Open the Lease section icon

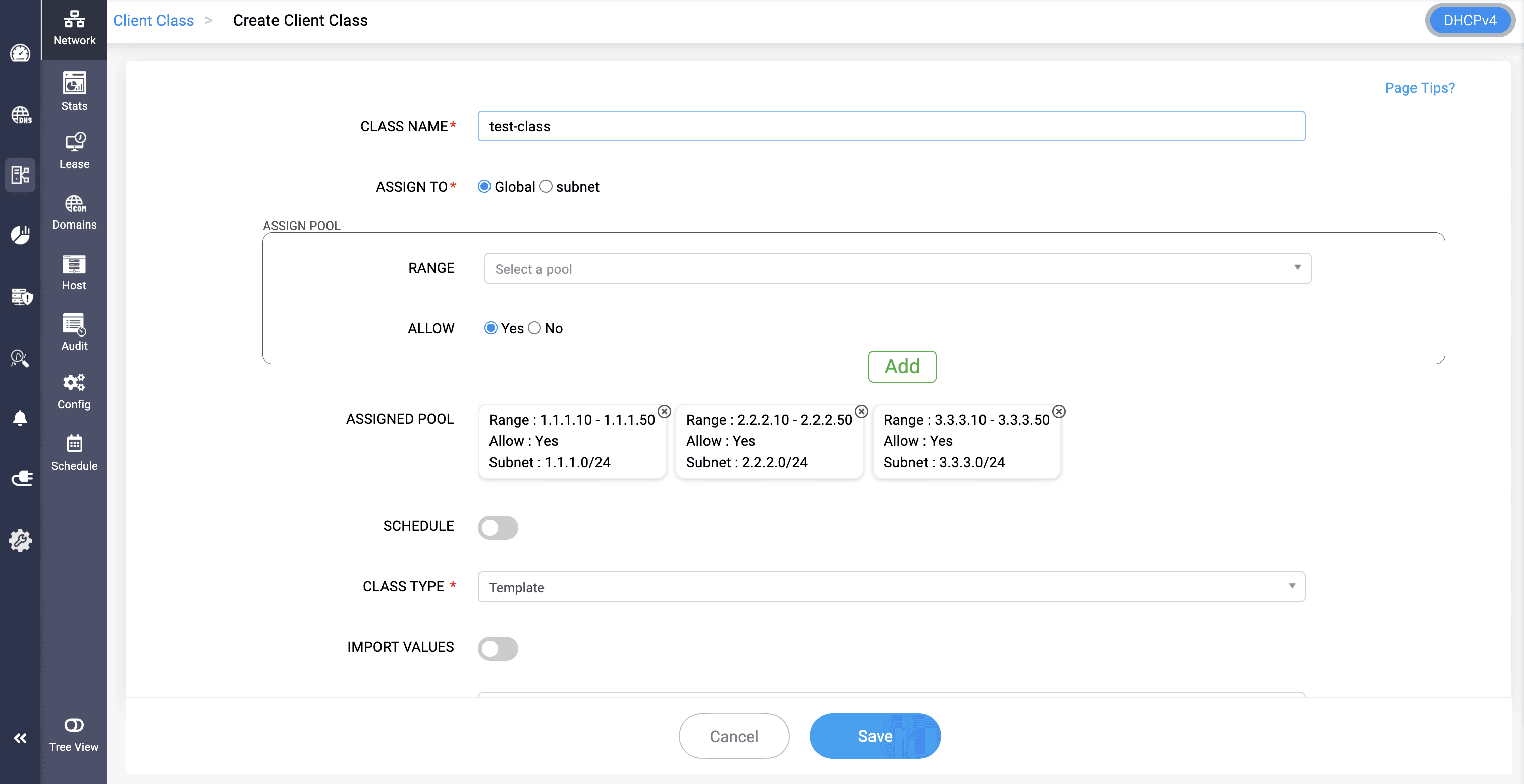(x=74, y=150)
